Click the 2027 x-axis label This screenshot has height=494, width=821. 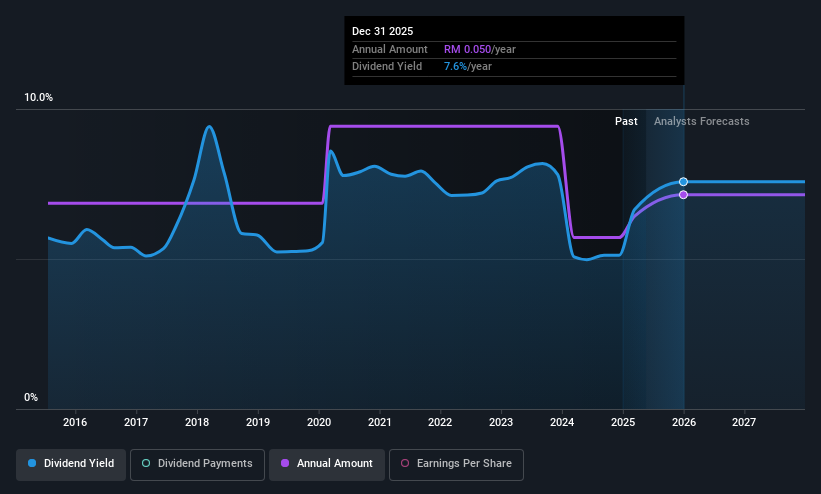(x=744, y=422)
